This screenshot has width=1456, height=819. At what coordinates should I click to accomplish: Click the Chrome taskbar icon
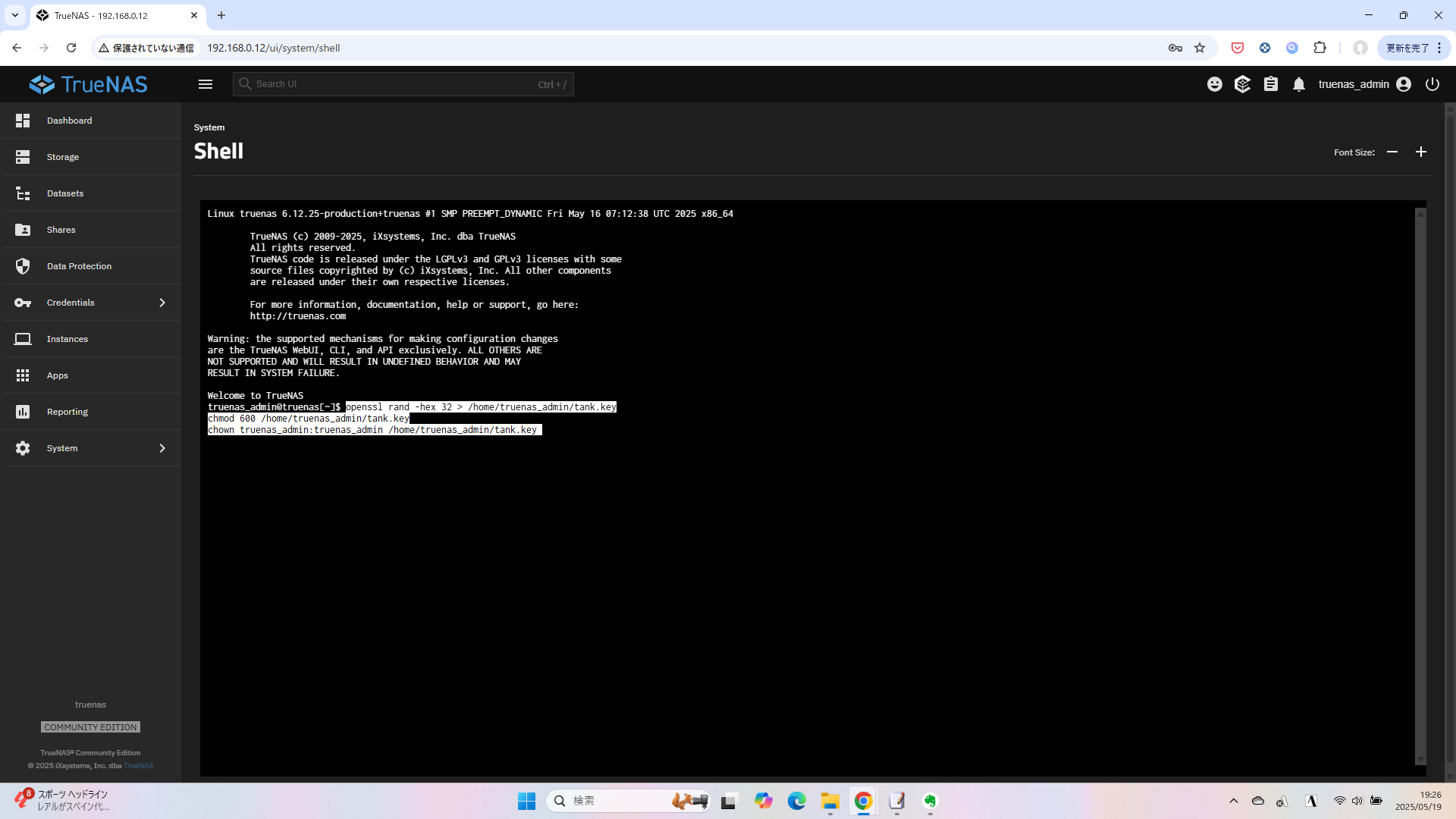tap(863, 801)
